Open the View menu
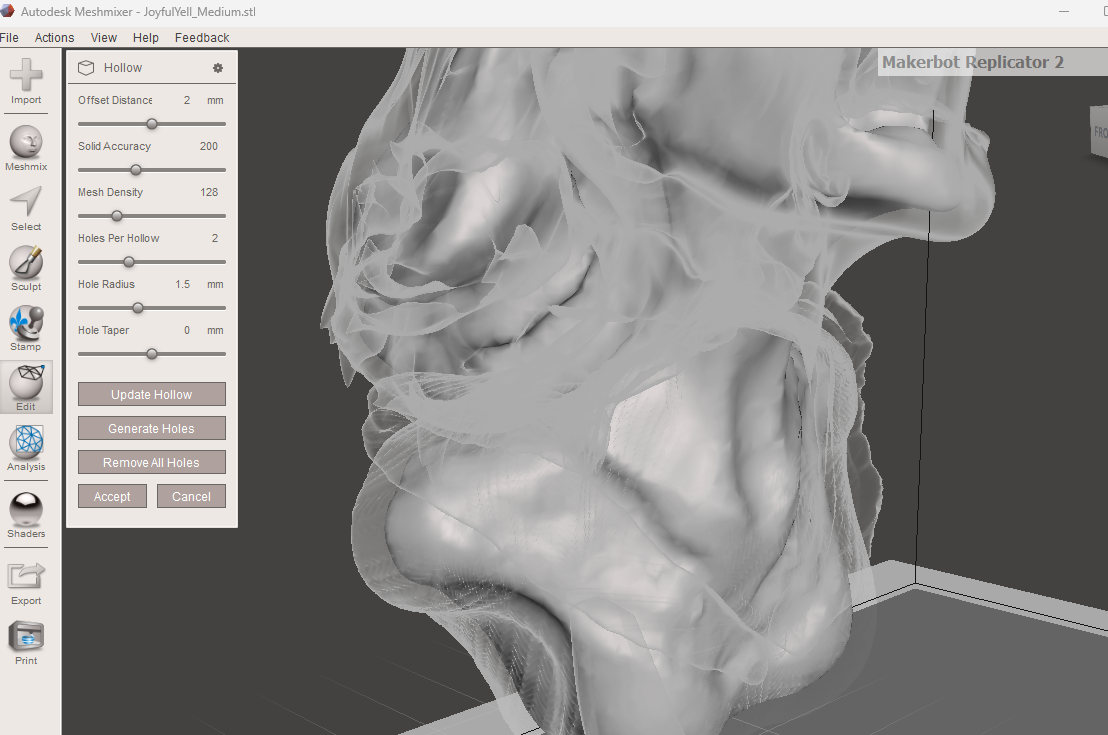 tap(103, 37)
